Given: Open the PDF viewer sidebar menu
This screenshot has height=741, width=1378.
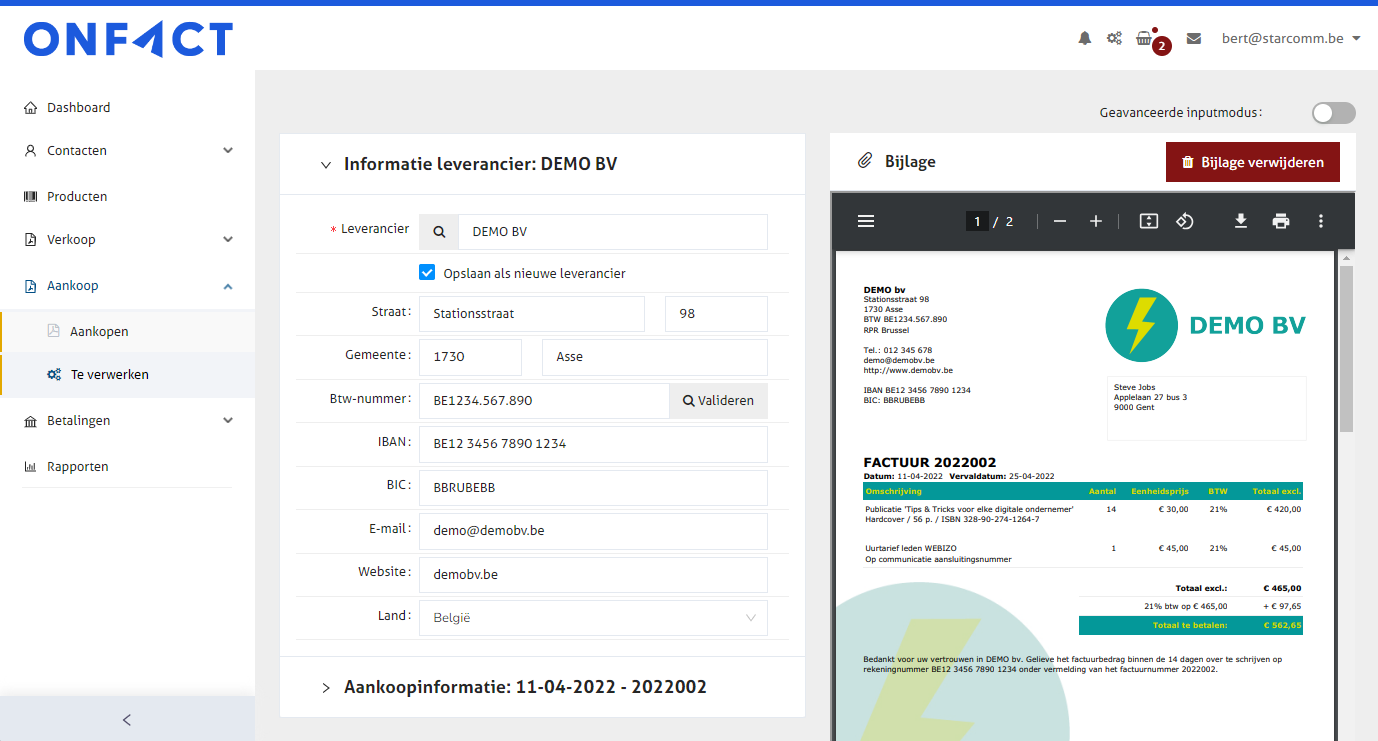Looking at the screenshot, I should 866,221.
